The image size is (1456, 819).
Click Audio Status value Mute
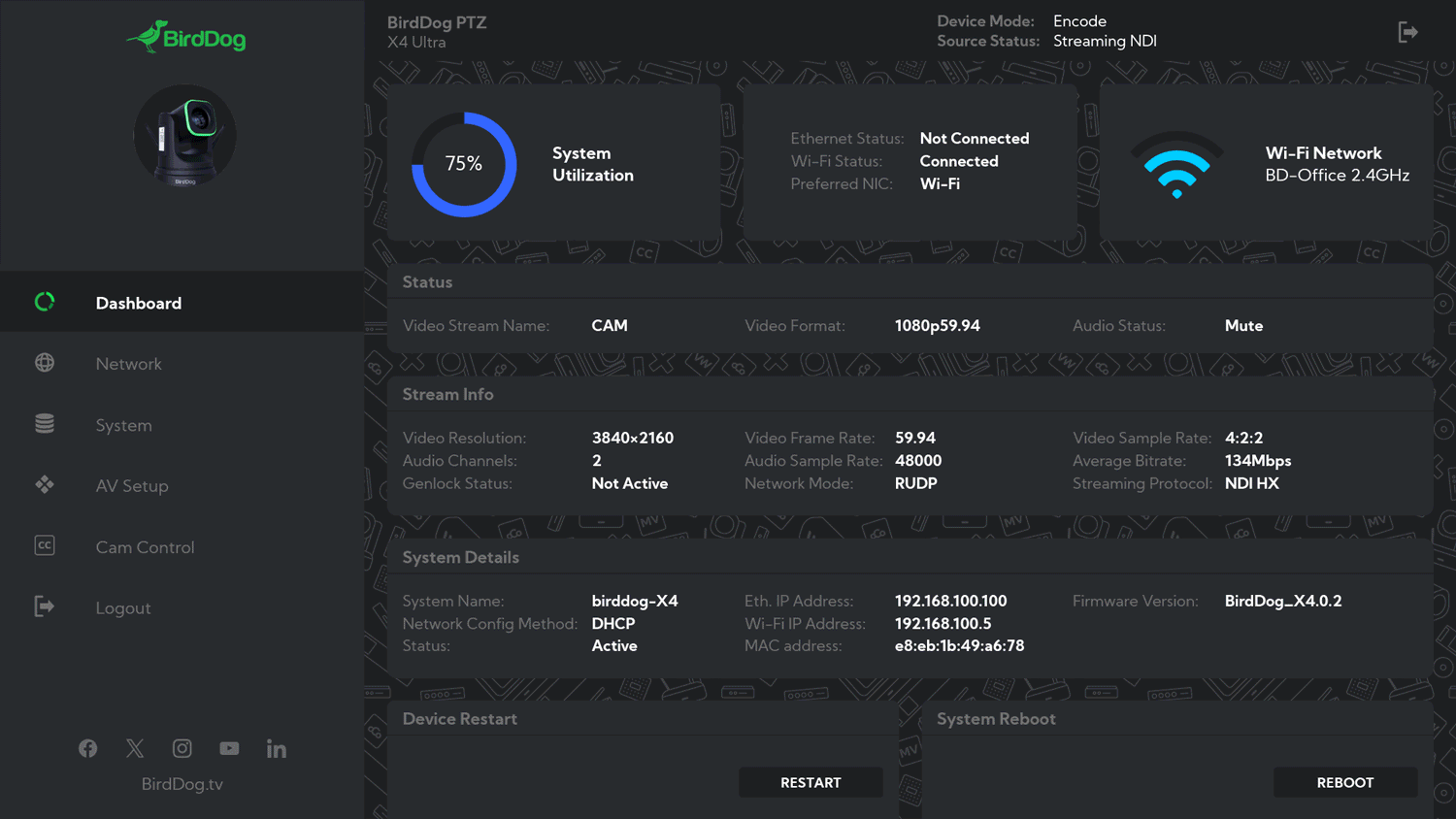(x=1243, y=326)
